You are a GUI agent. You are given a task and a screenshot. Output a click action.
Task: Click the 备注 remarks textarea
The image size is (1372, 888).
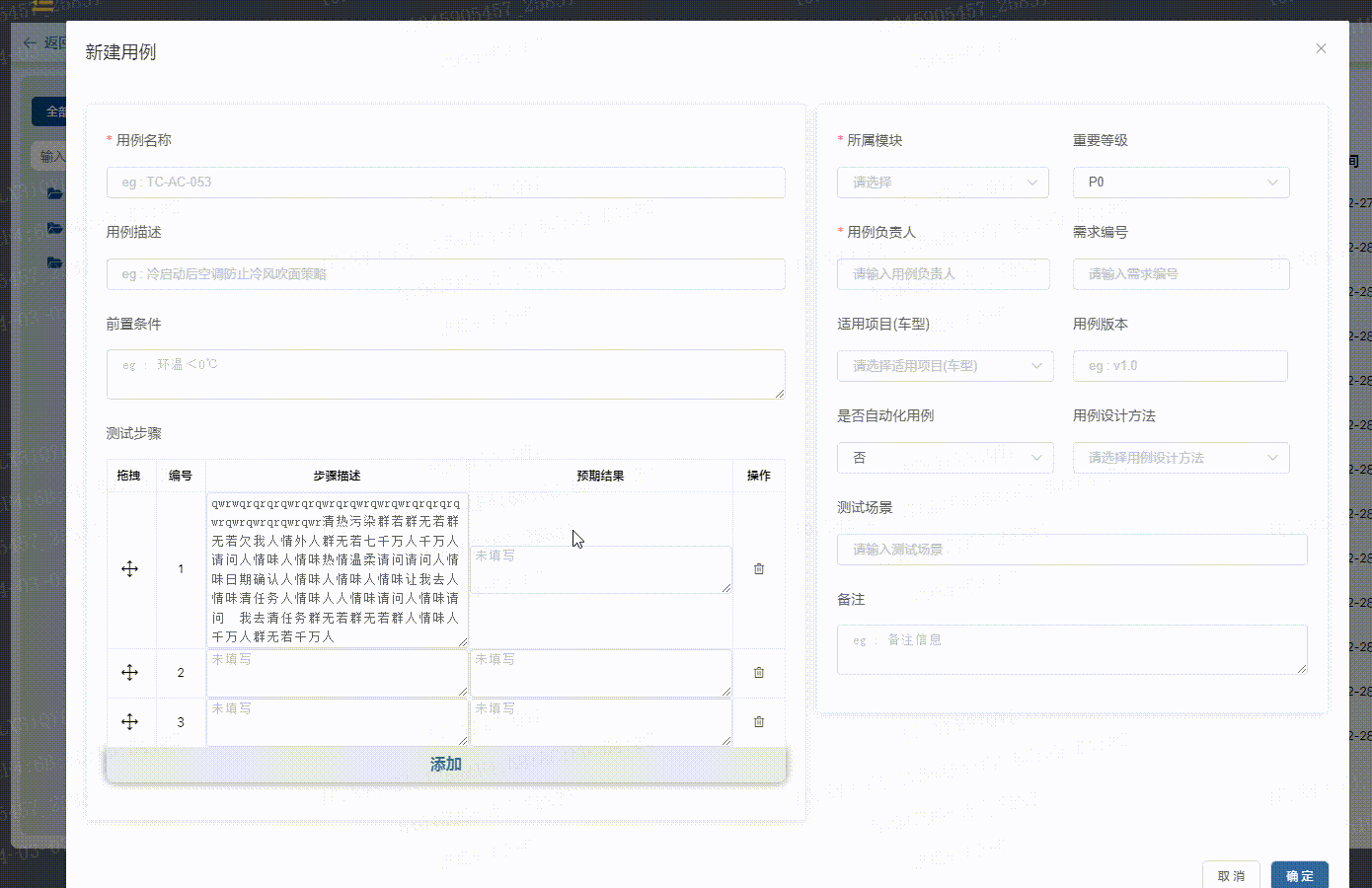1072,649
